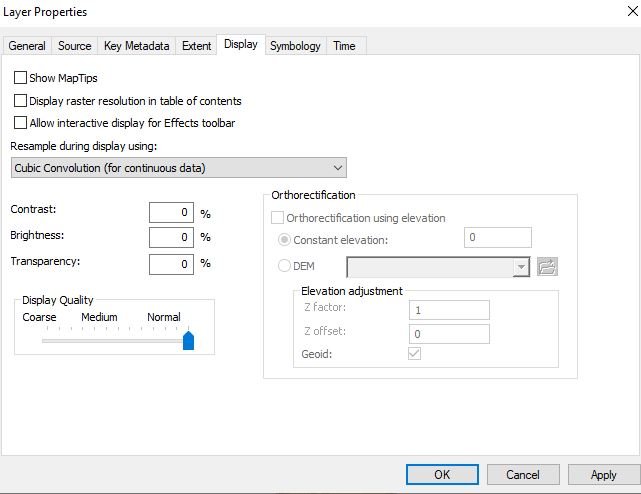Toggle Allow interactive display for Effects toolbar
The image size is (641, 494).
pos(21,123)
